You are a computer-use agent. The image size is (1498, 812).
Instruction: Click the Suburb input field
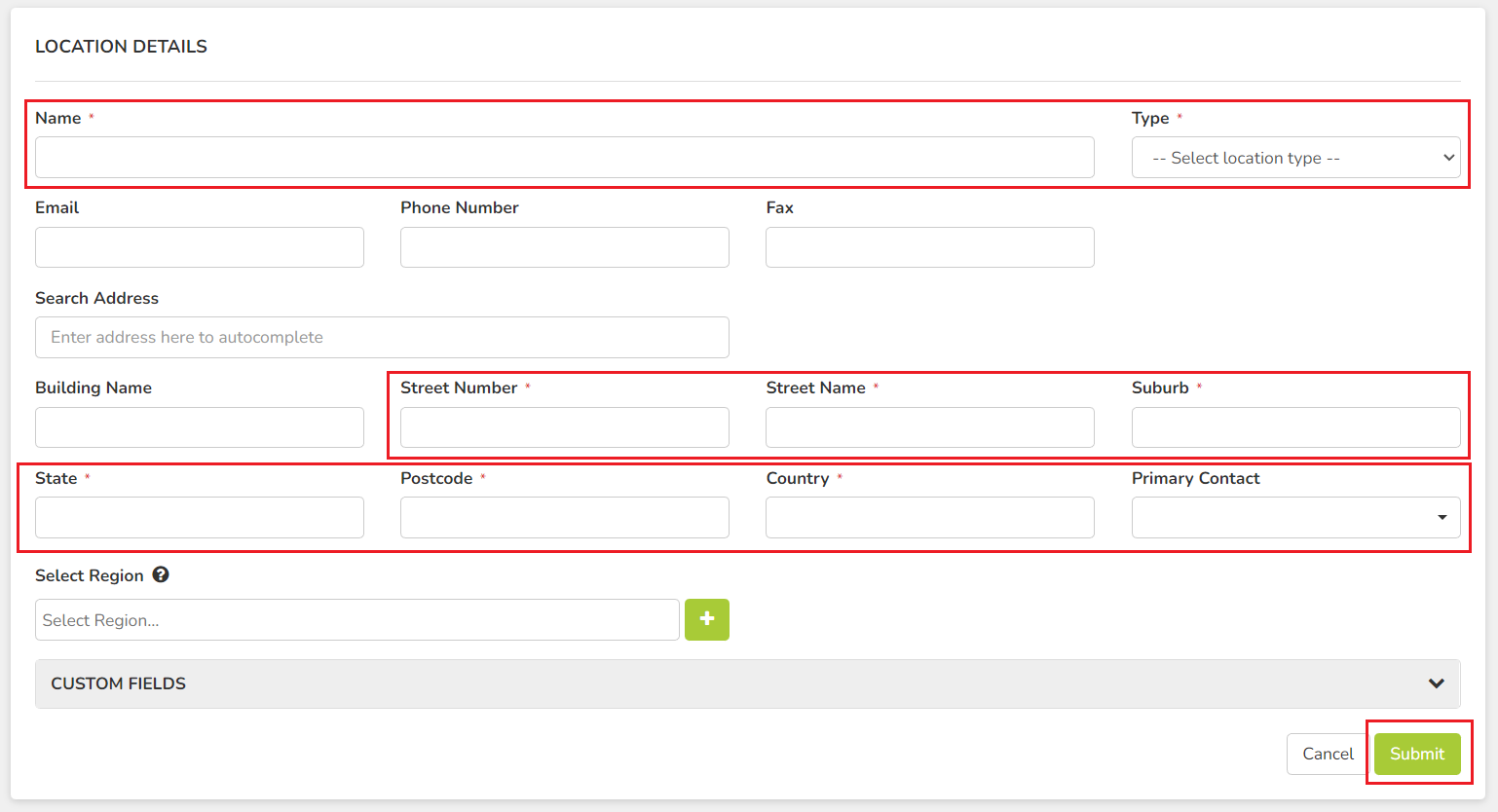tap(1295, 427)
